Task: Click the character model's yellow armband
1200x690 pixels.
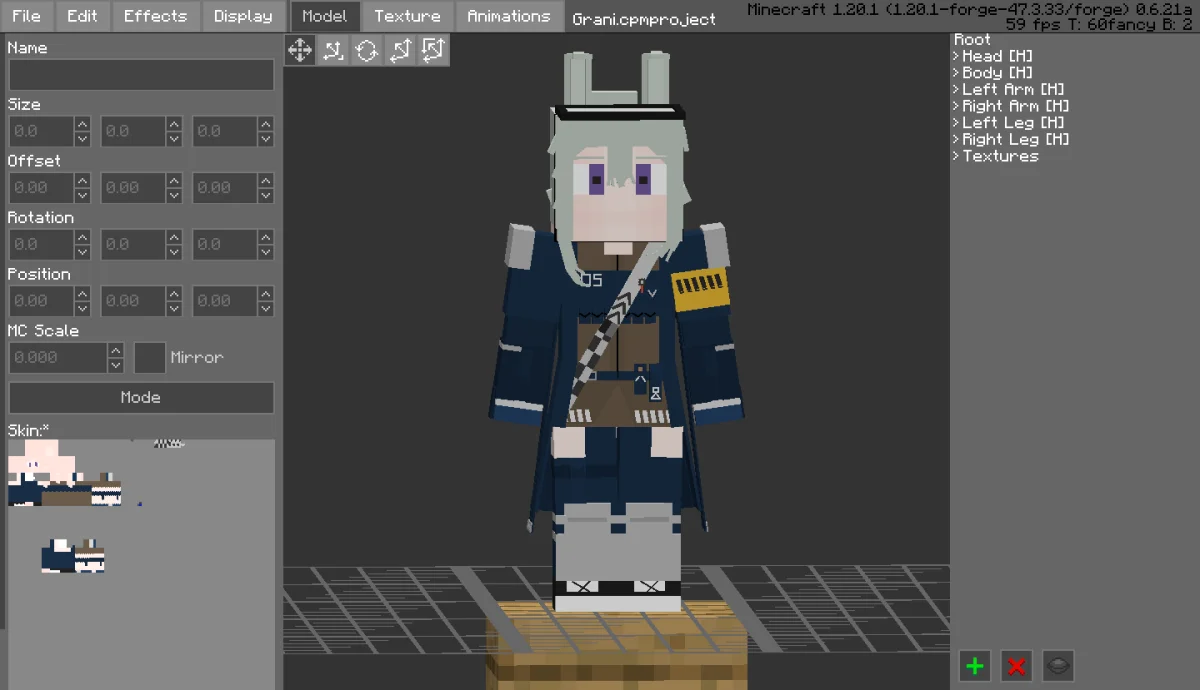Action: (x=701, y=290)
